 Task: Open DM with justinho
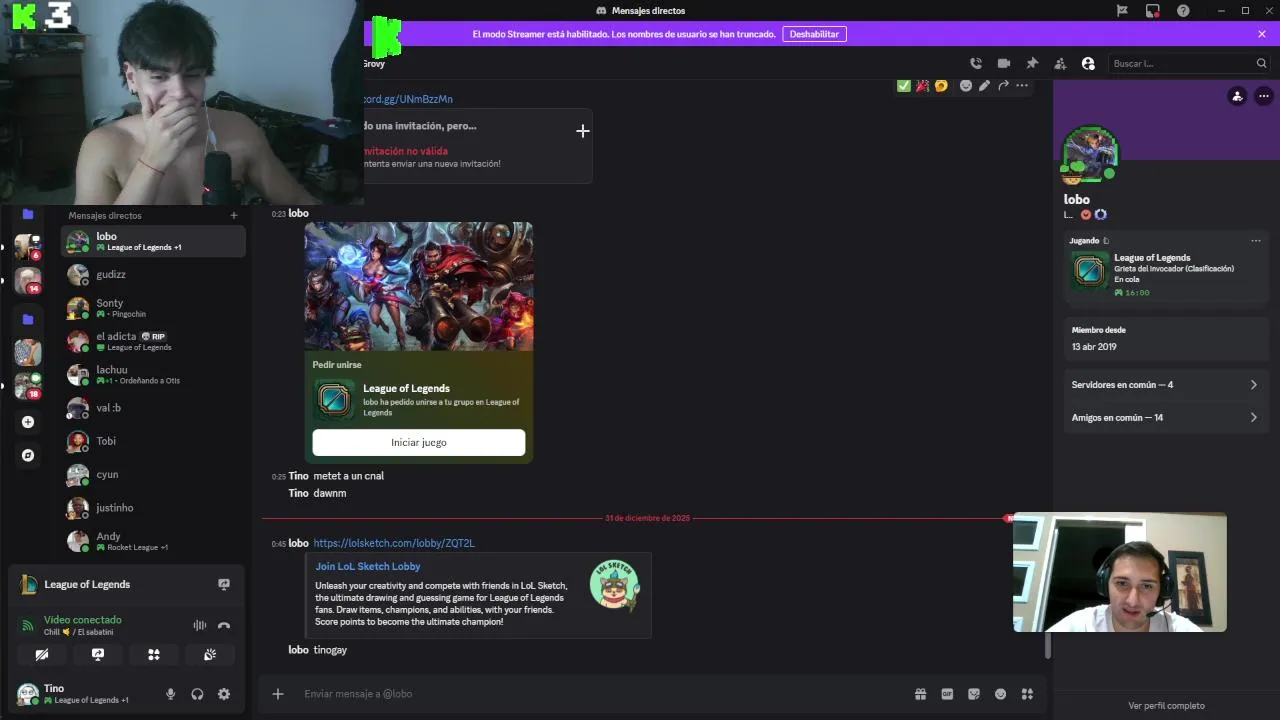pos(153,508)
